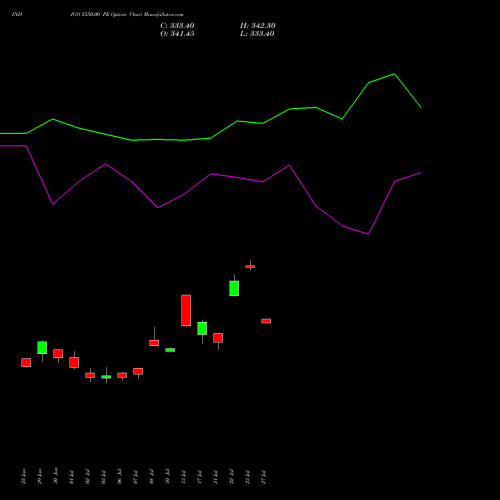Click the 5550.00 PE Option chart title
Image resolution: width=500 pixels, height=500 pixels.
click(127, 15)
